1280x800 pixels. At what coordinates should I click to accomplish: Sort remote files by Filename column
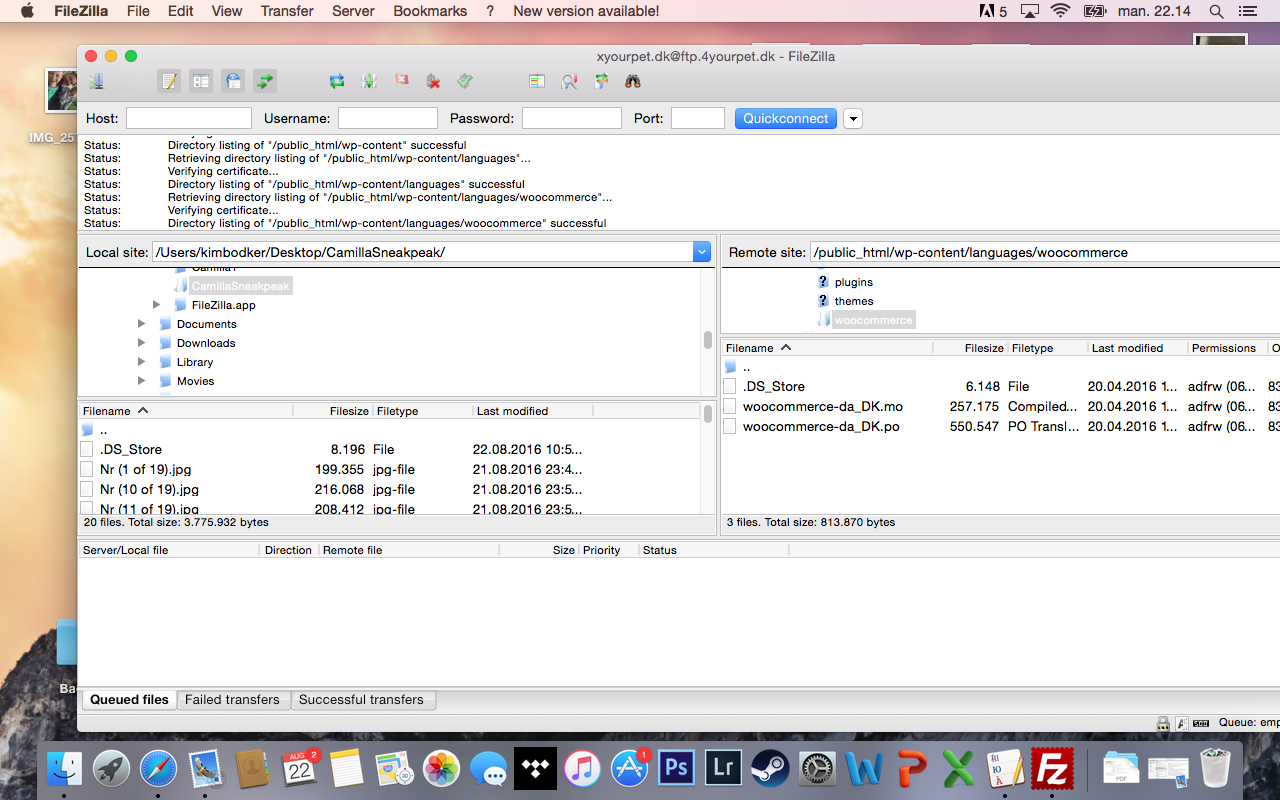[x=827, y=348]
